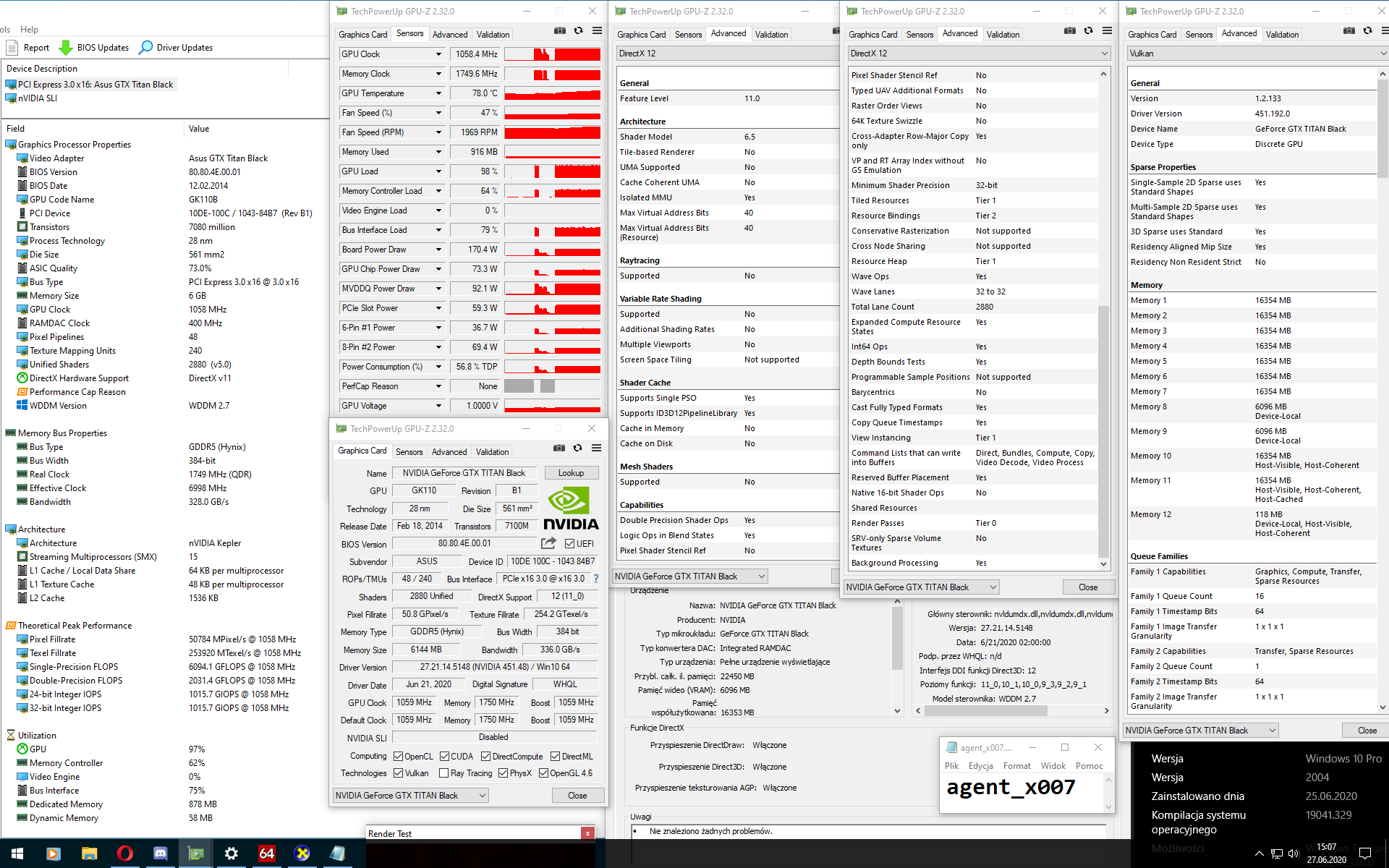
Task: Click the Report icon in sidebar
Action: pos(10,47)
